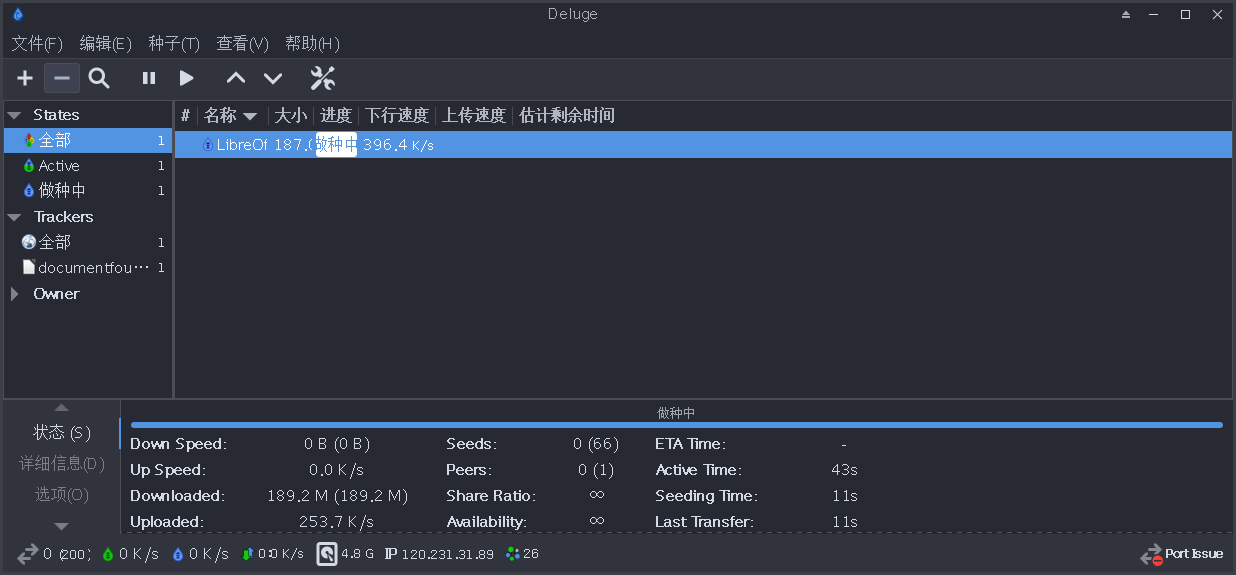Collapse the States sidebar section
The height and width of the screenshot is (575, 1236).
(15, 115)
